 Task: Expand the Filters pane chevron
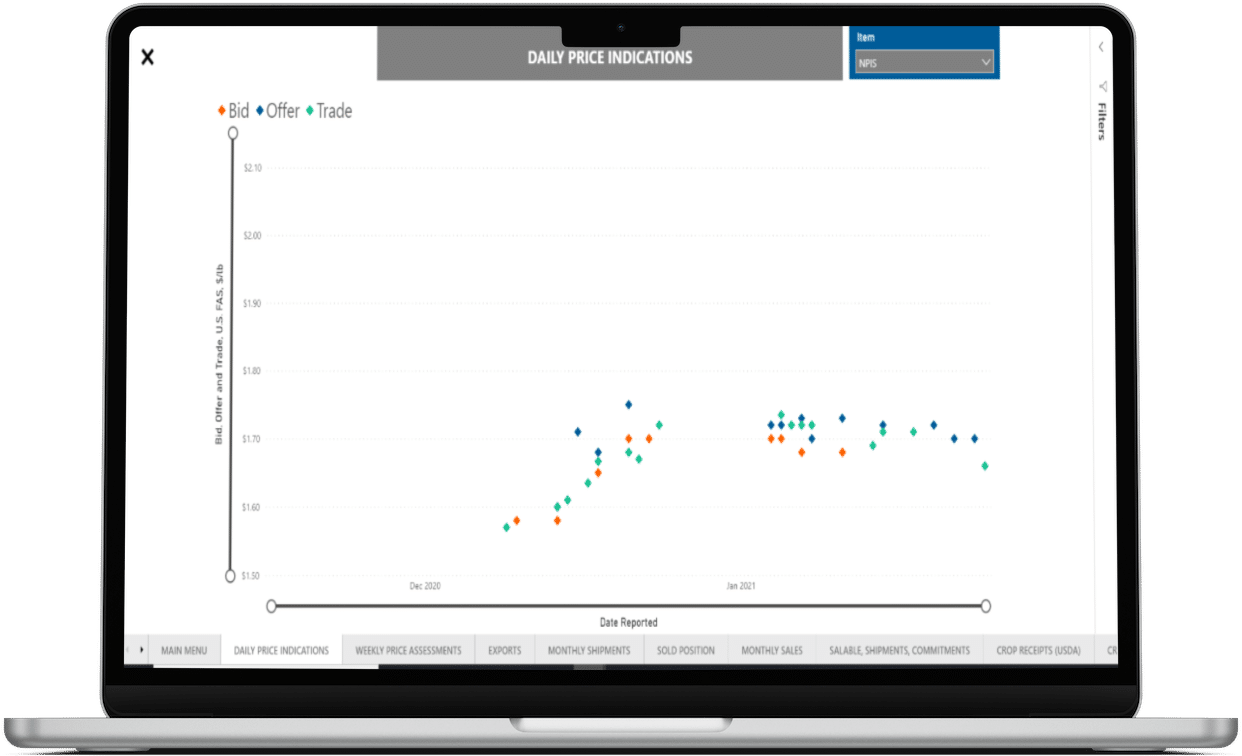pyautogui.click(x=1101, y=47)
